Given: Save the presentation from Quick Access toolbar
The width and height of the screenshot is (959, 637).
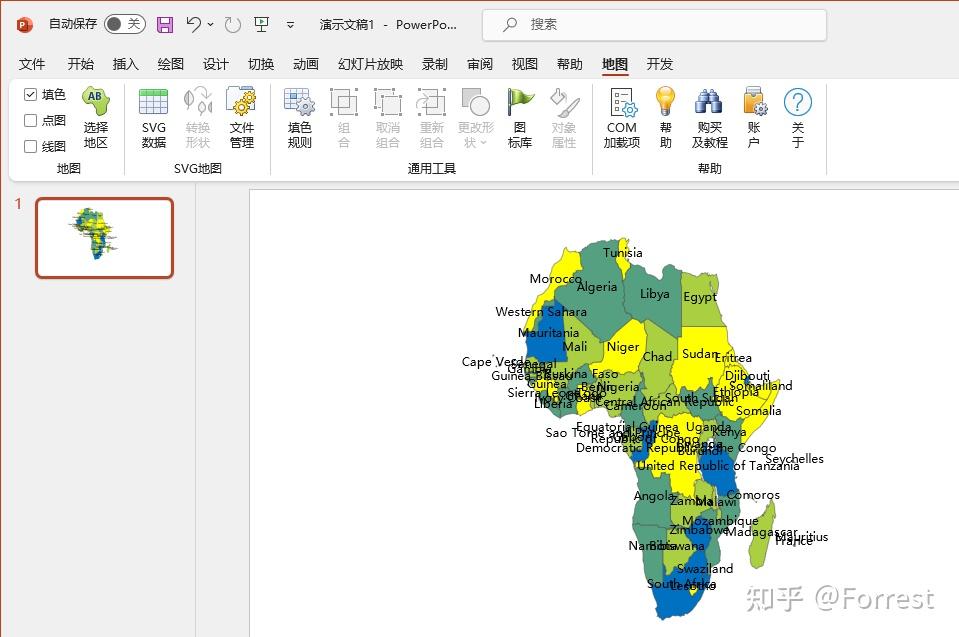Looking at the screenshot, I should 166,23.
